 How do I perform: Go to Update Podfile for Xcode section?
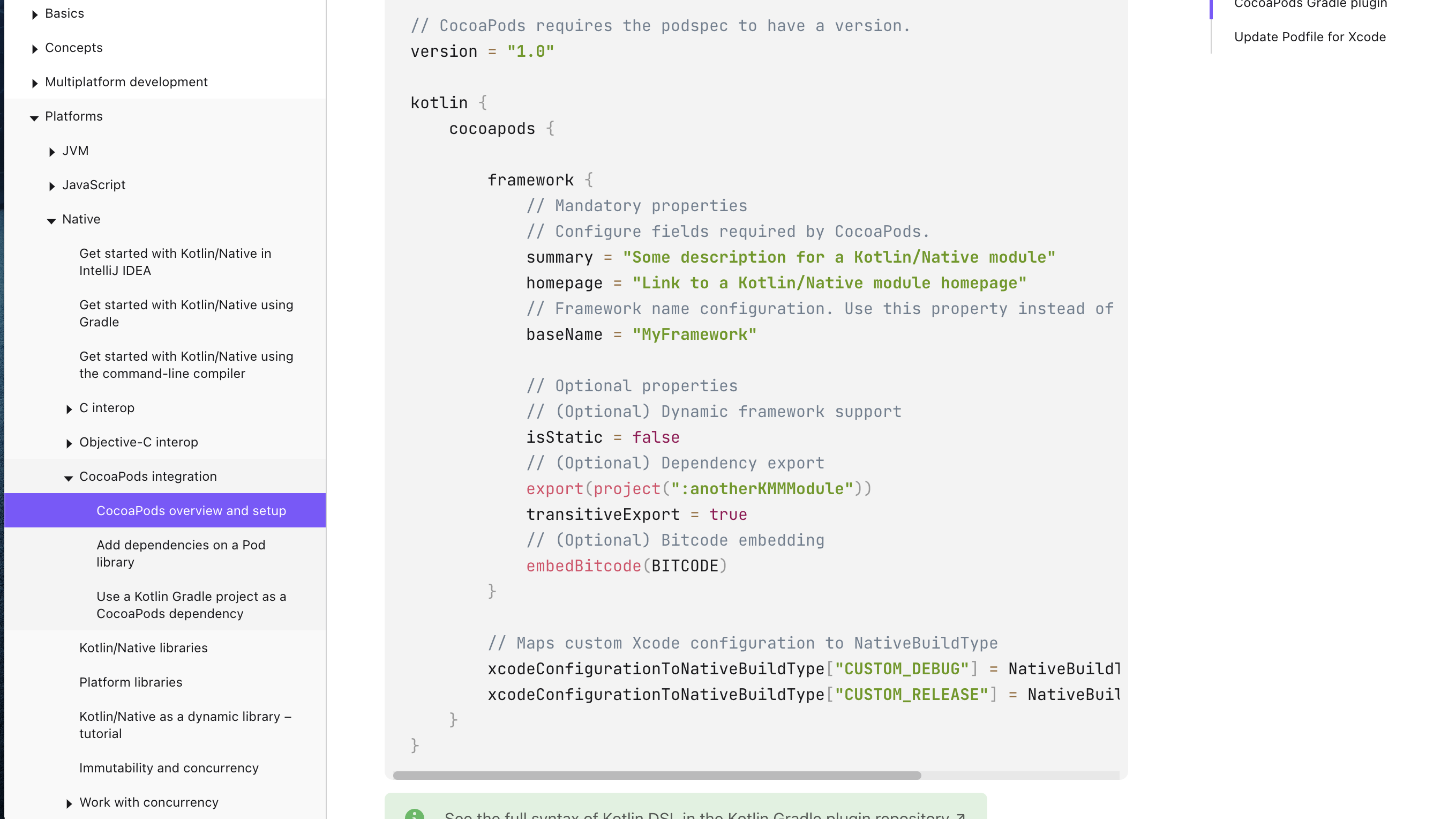click(1310, 37)
